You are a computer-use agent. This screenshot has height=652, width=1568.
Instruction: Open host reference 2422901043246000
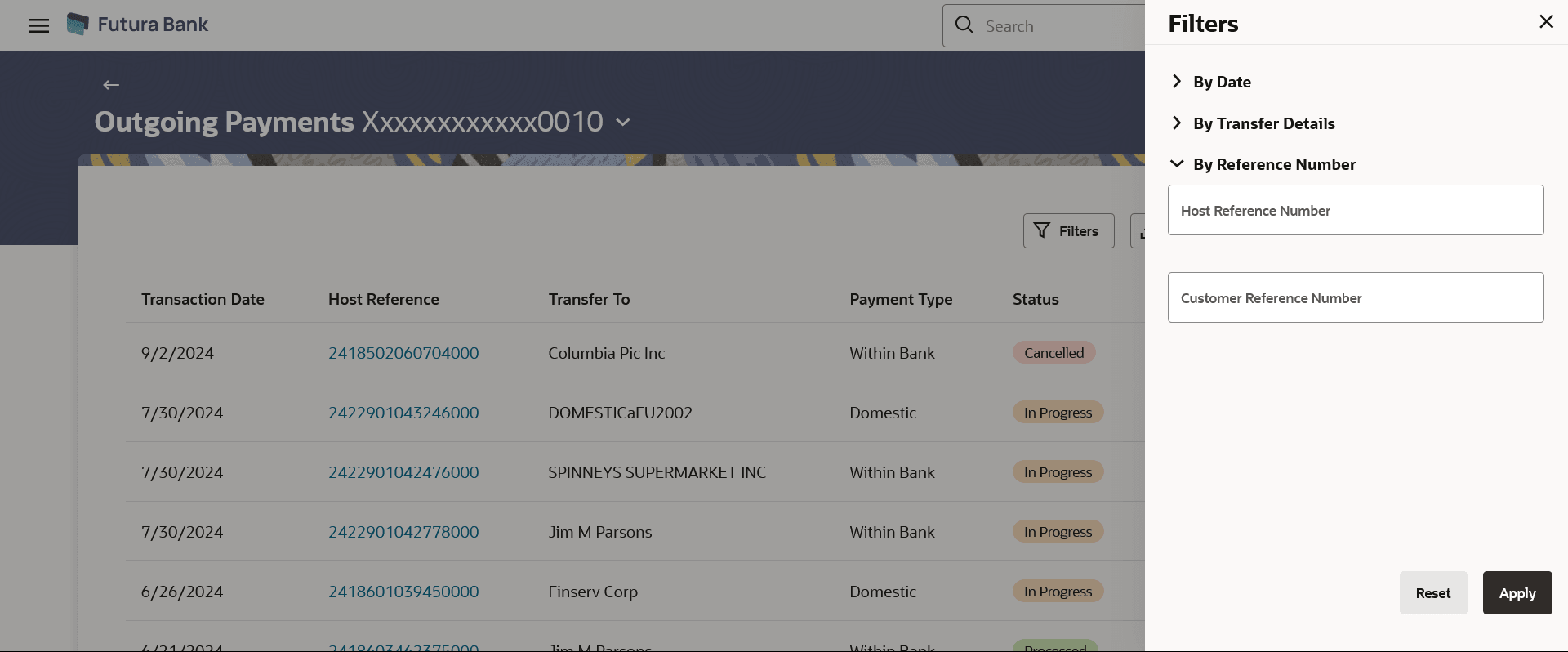tap(403, 413)
